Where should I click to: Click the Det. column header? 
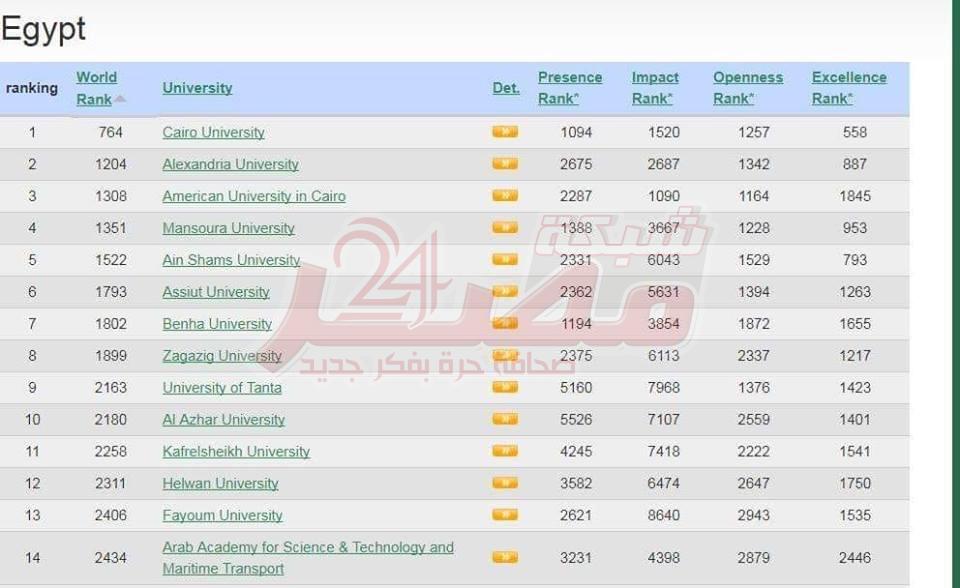pyautogui.click(x=506, y=88)
